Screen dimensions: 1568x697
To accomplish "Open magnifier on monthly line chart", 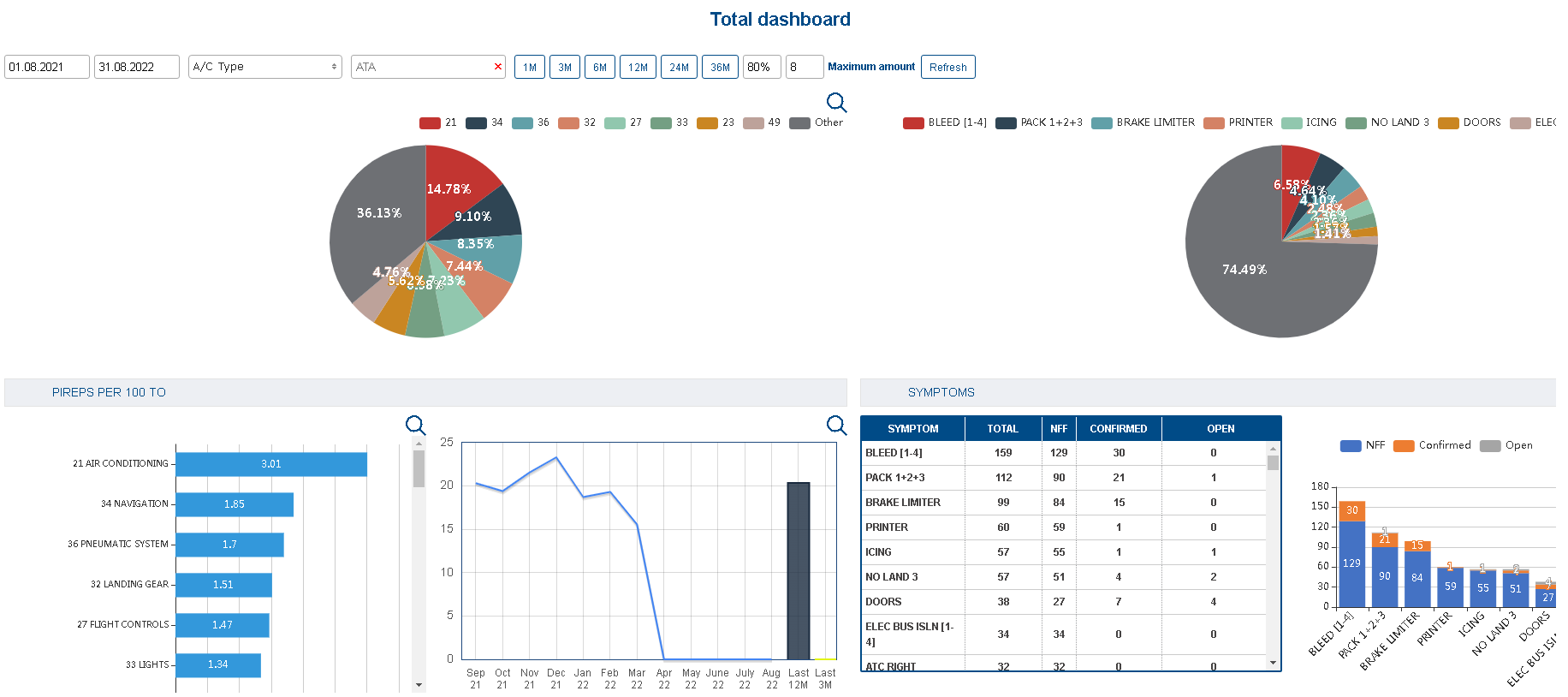I will 836,425.
